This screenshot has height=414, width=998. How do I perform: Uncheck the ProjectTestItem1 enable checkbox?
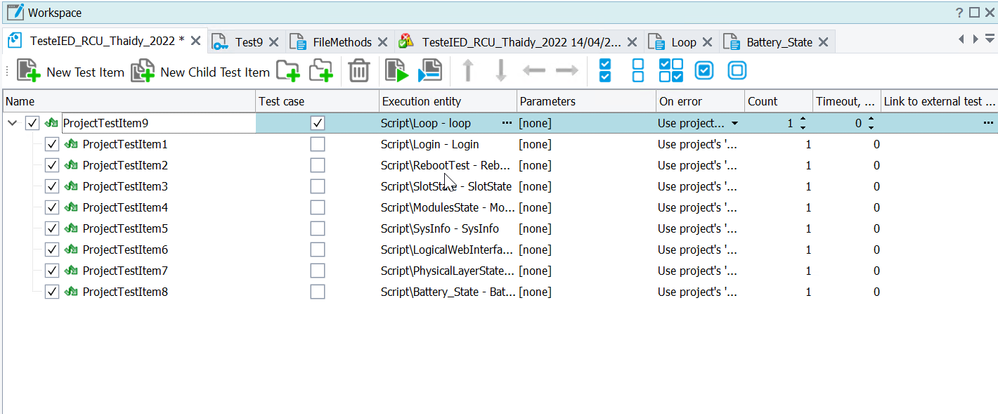click(x=52, y=144)
